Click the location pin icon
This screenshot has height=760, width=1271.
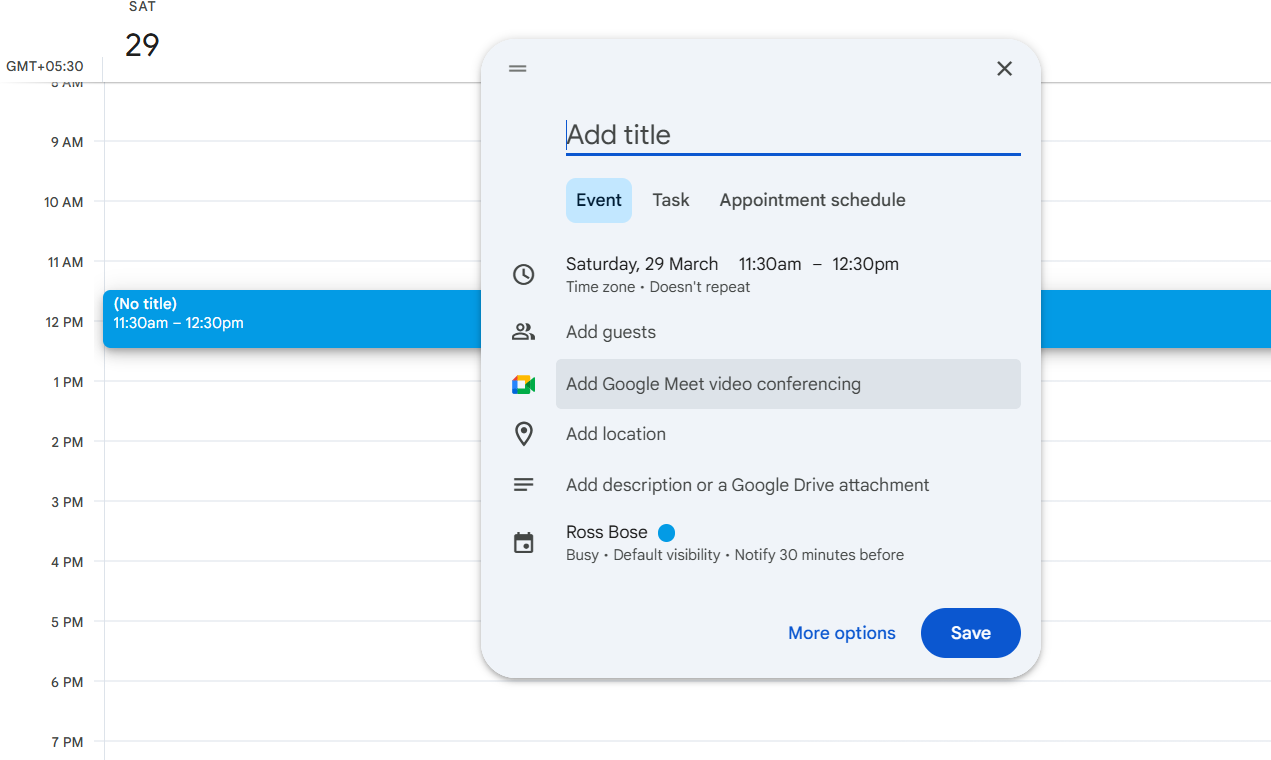point(524,434)
